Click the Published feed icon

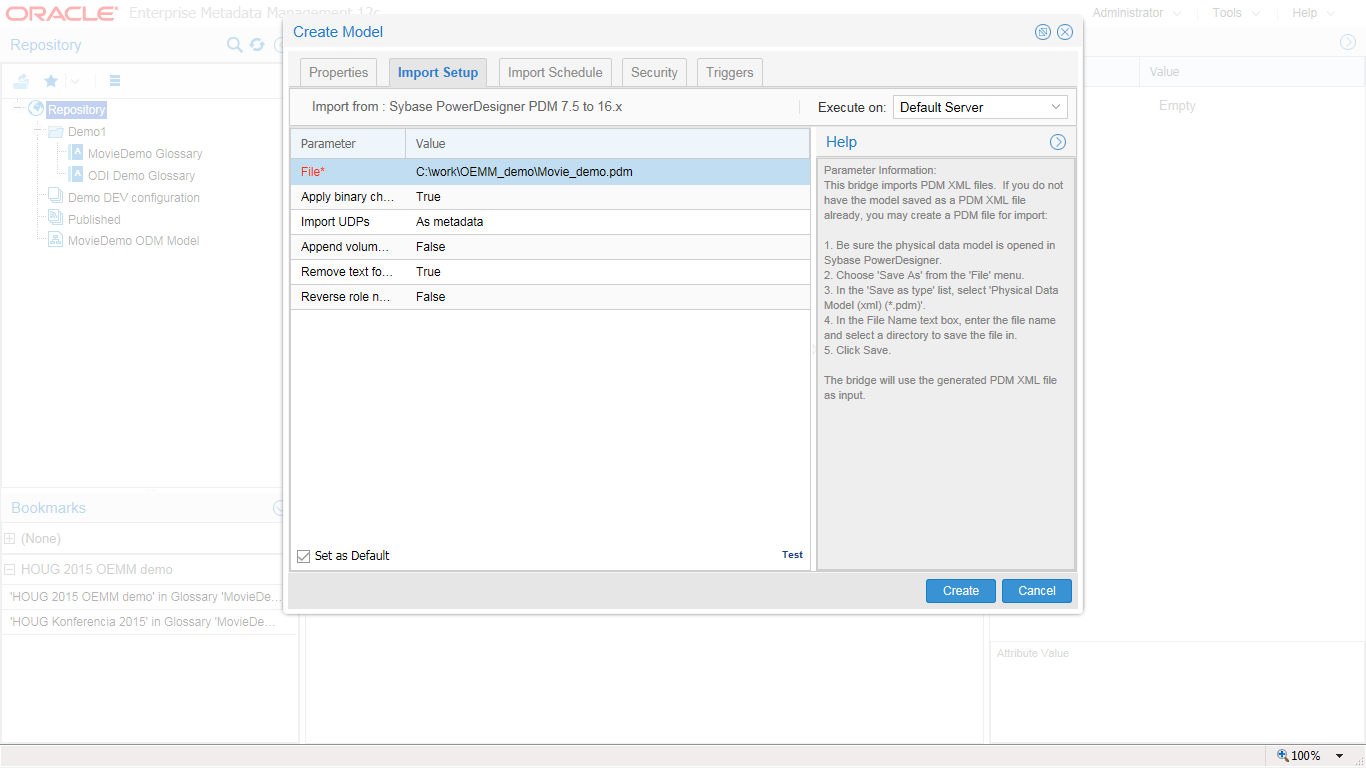56,219
